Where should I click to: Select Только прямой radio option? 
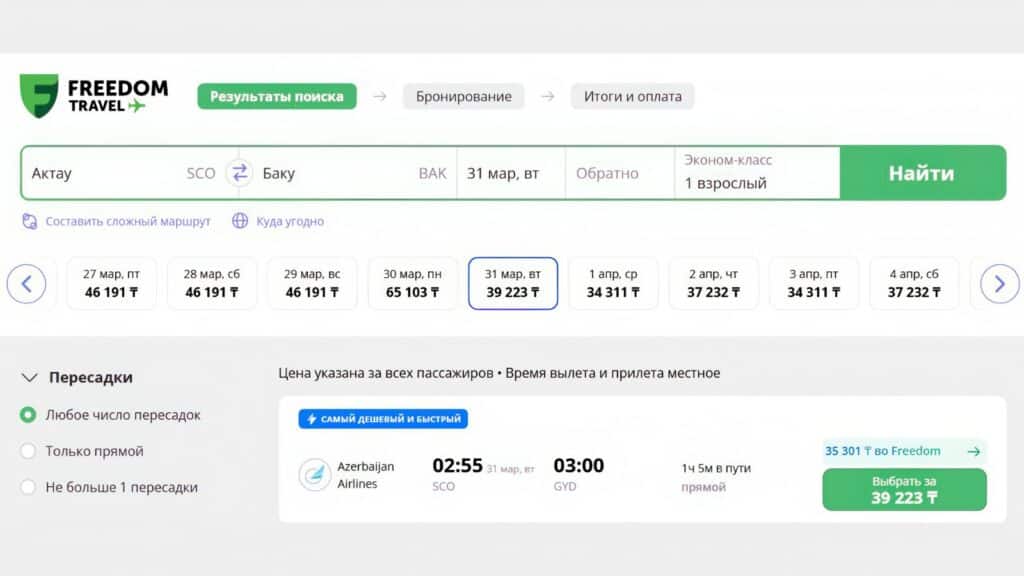click(28, 451)
